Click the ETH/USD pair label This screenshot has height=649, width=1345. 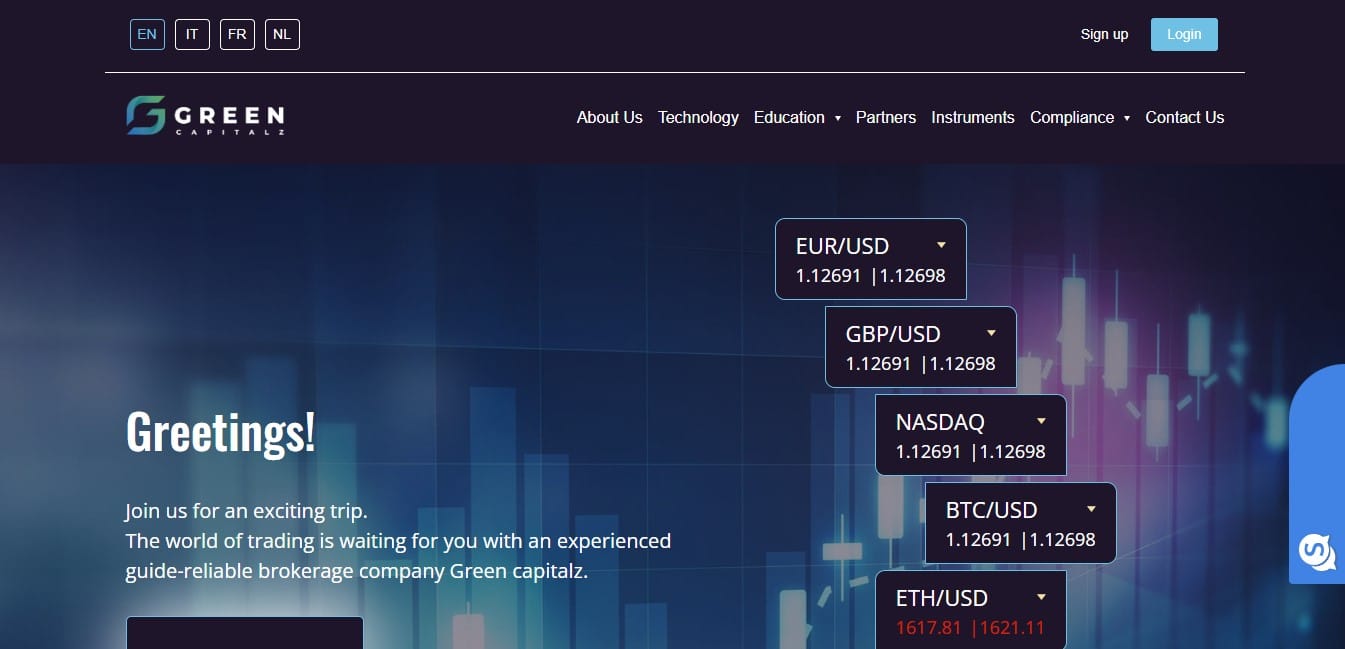[942, 598]
